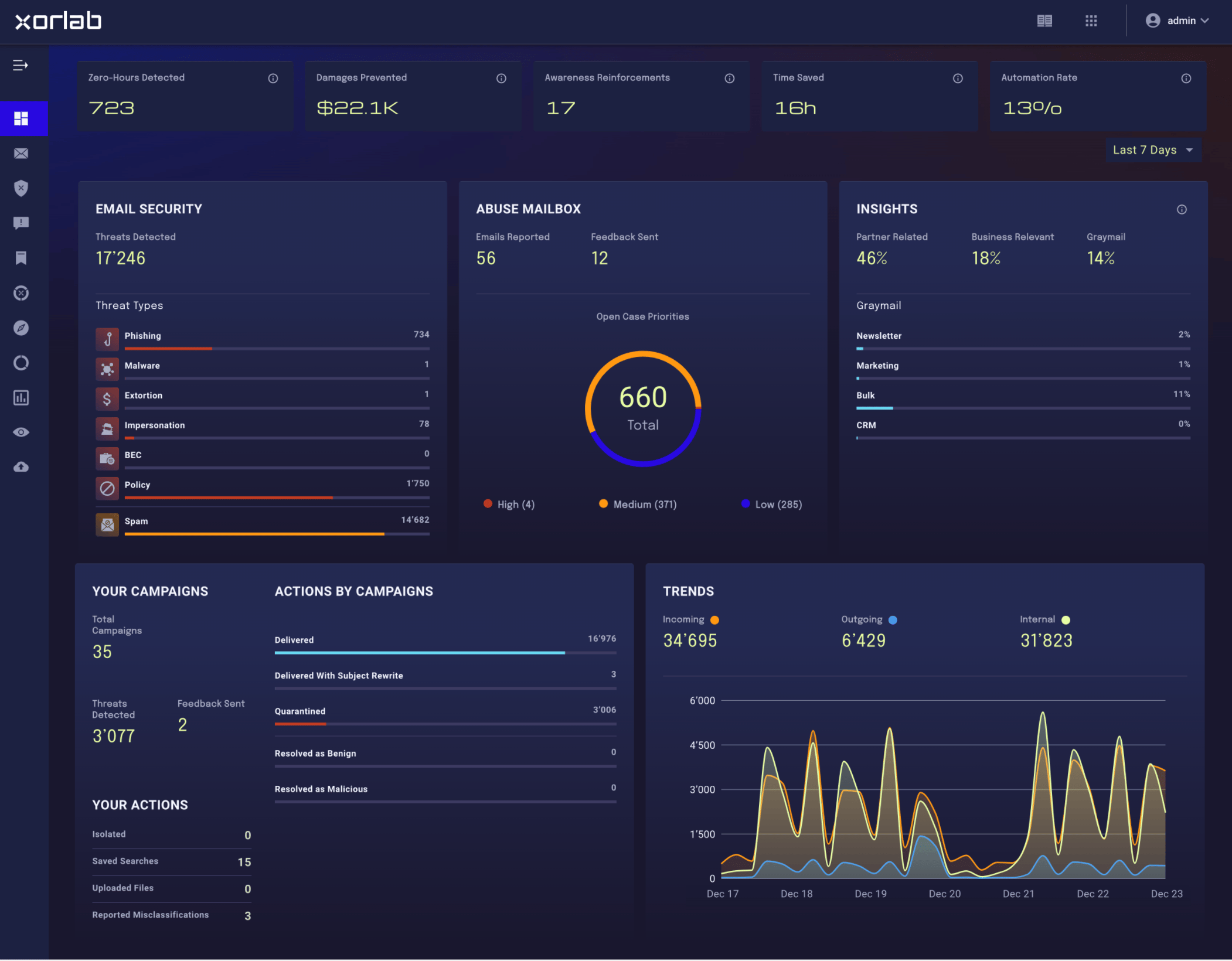Open the shield security sidebar icon

coord(21,188)
